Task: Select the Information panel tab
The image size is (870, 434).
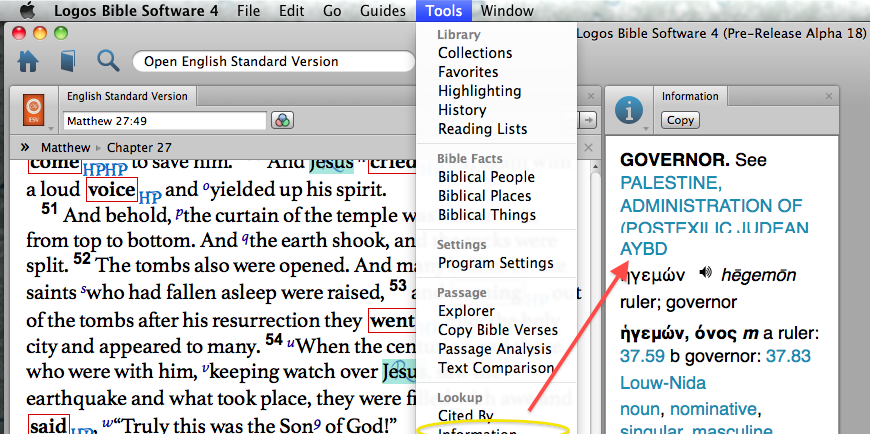Action: click(690, 96)
